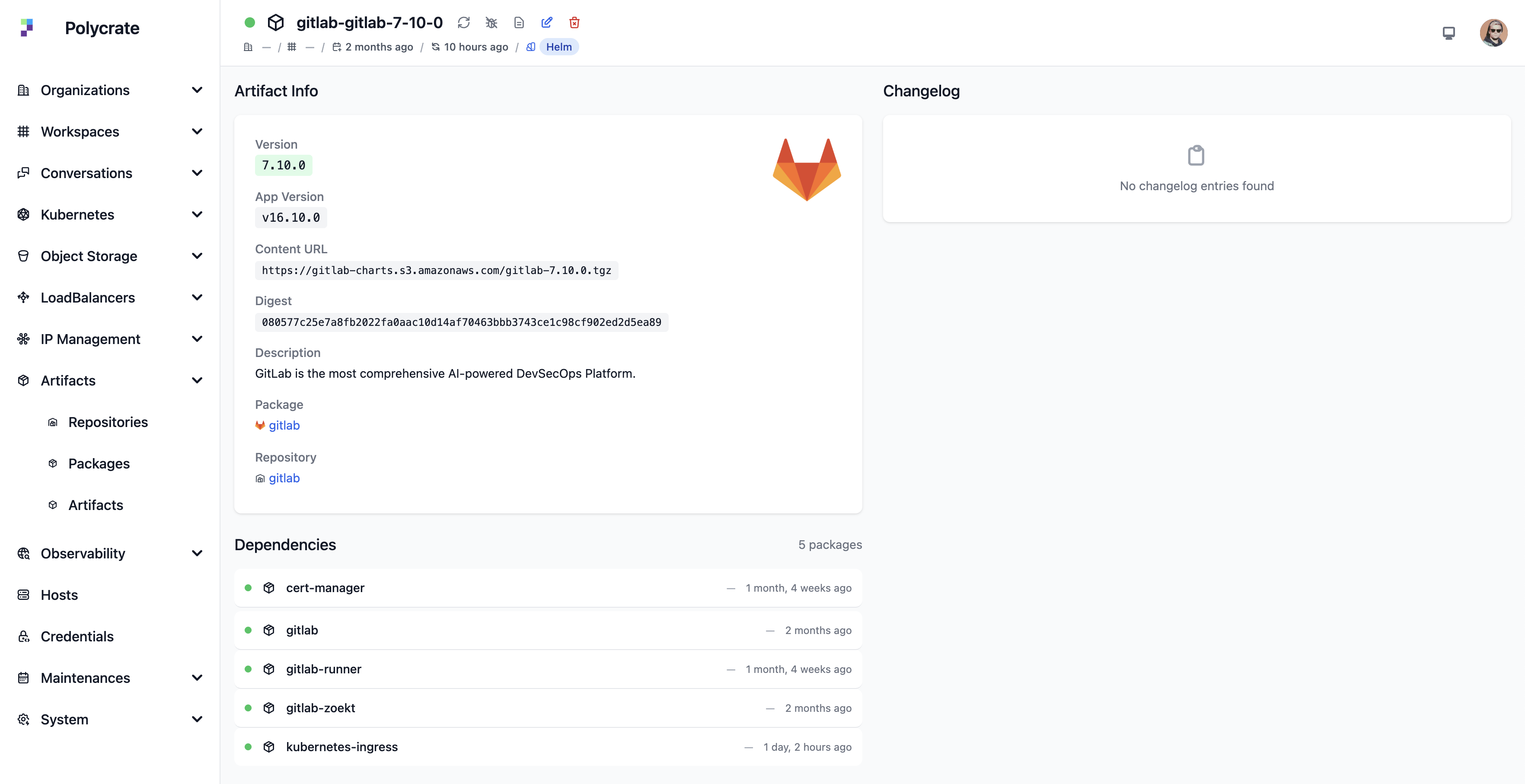Click the cube icon in the cert-manager row

click(269, 587)
